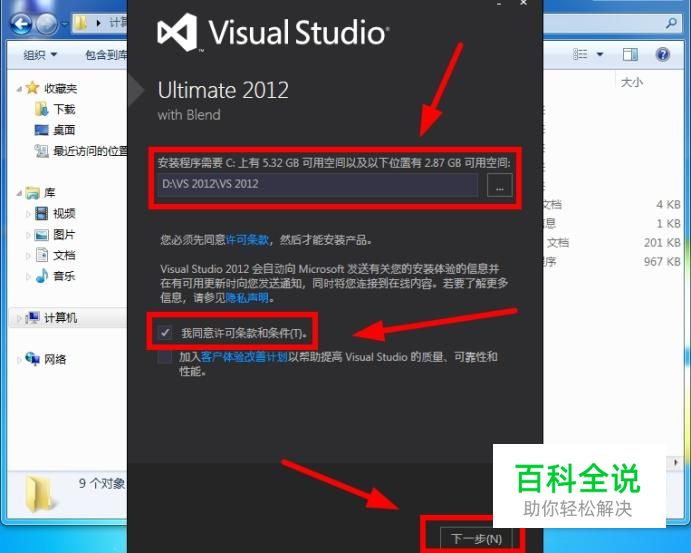Expand the 图片 library node
The width and height of the screenshot is (691, 553).
pos(28,235)
